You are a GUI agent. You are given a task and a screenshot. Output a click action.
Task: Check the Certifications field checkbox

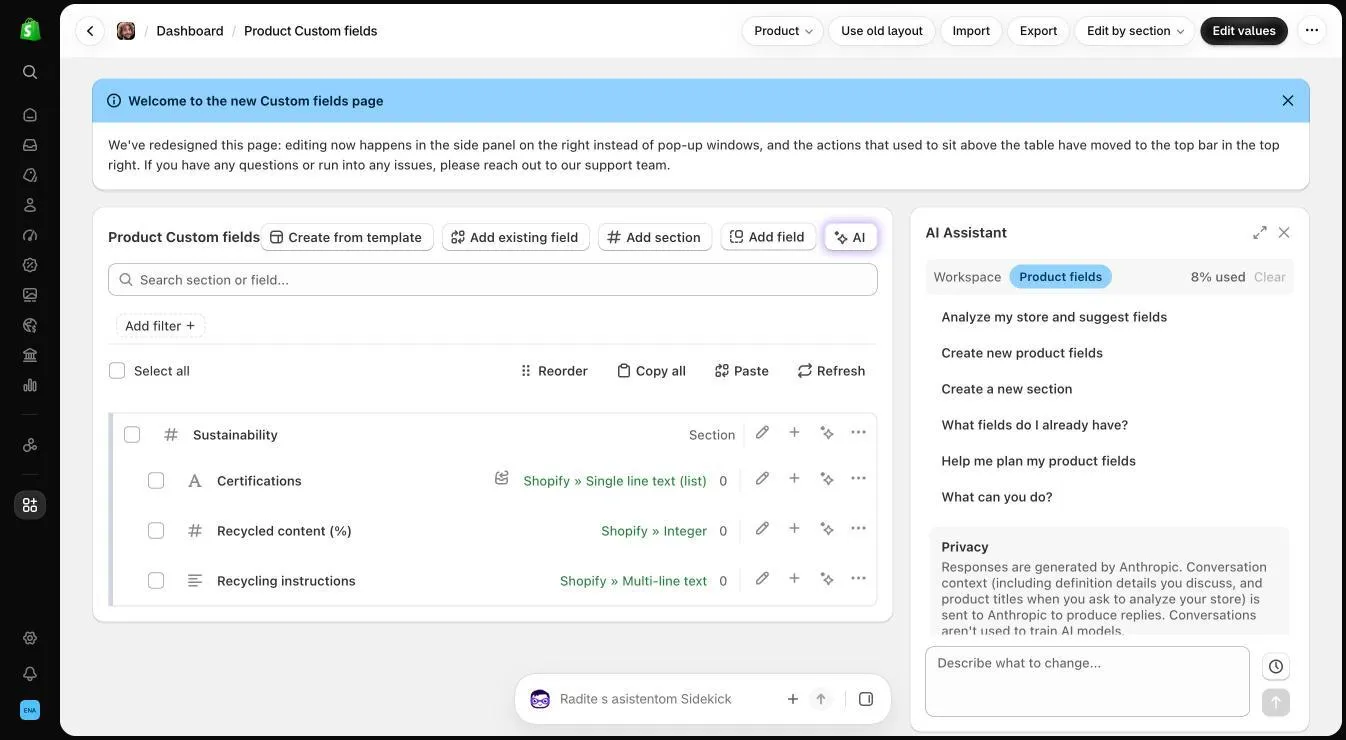pos(156,481)
